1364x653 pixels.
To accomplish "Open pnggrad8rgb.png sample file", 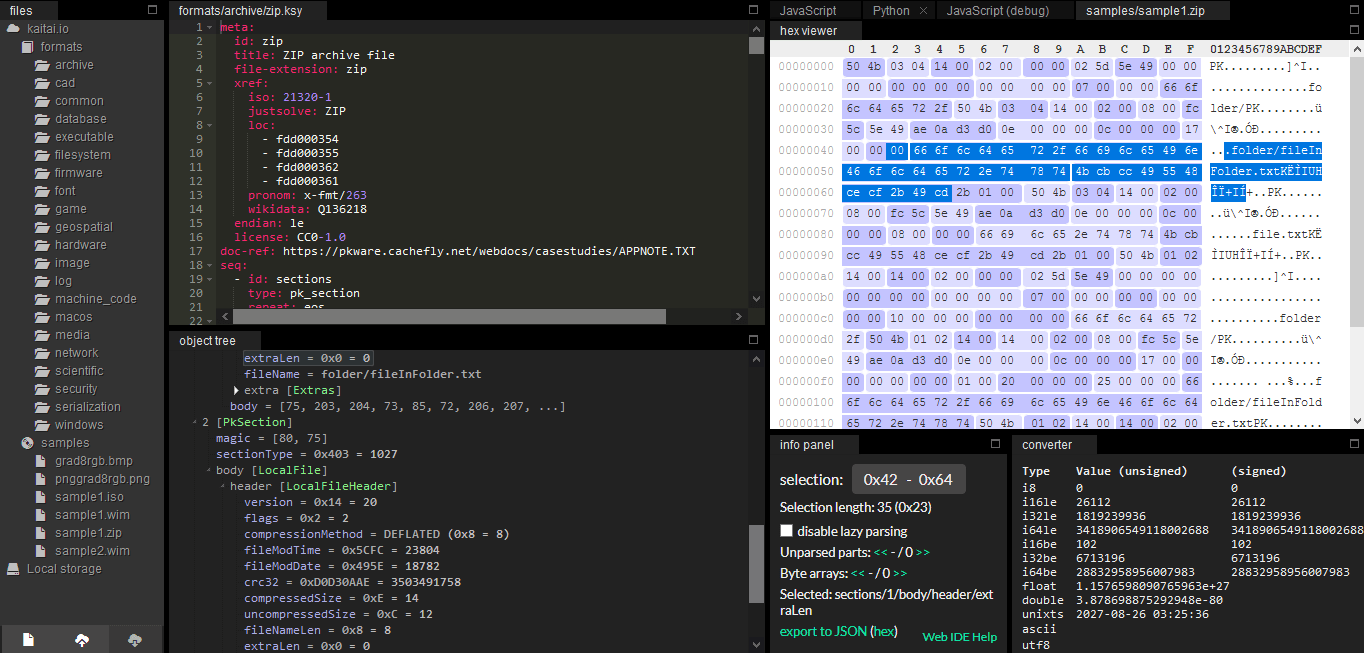I will [102, 479].
